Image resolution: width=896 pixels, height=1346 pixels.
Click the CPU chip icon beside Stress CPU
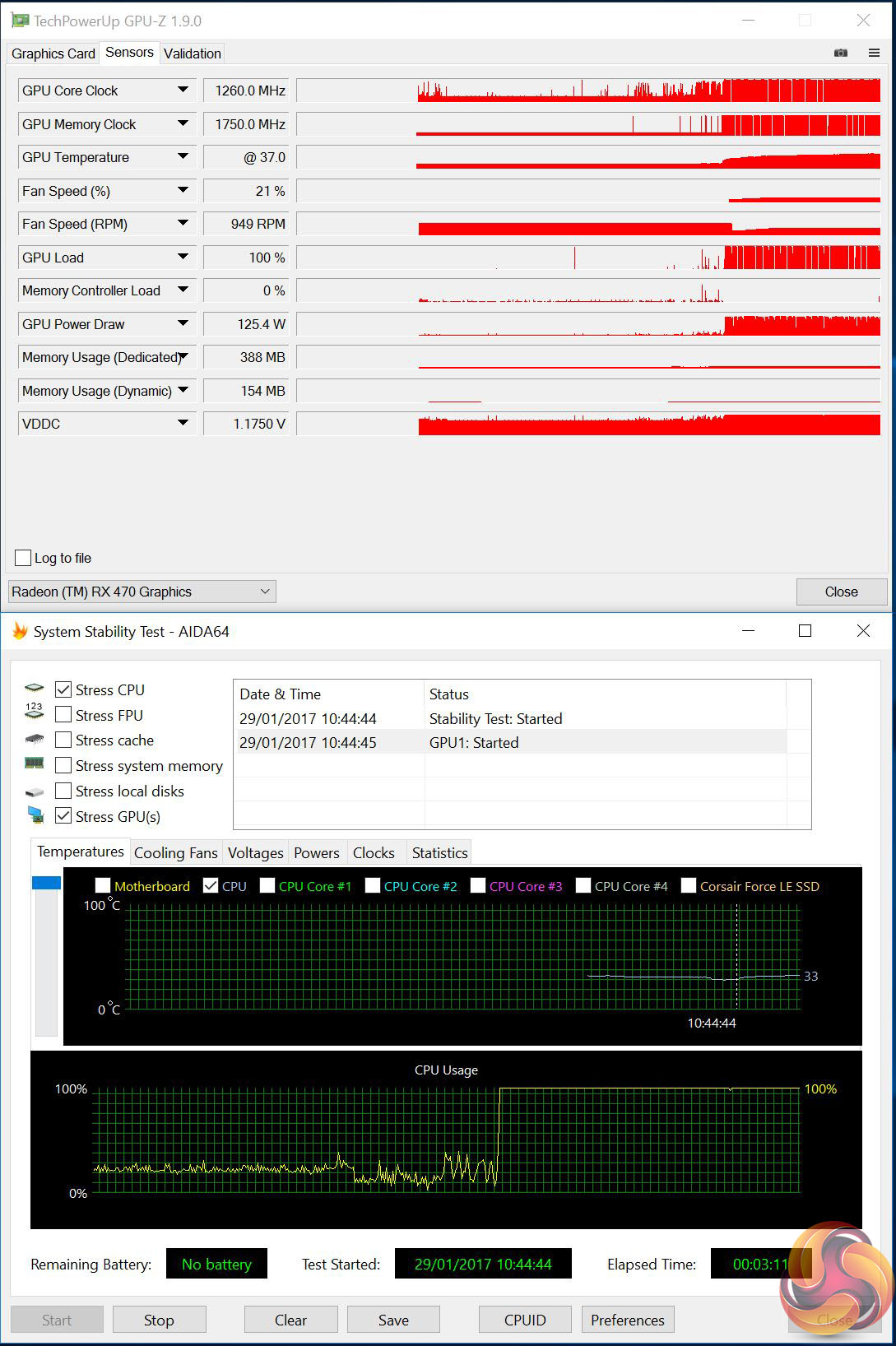[x=34, y=689]
